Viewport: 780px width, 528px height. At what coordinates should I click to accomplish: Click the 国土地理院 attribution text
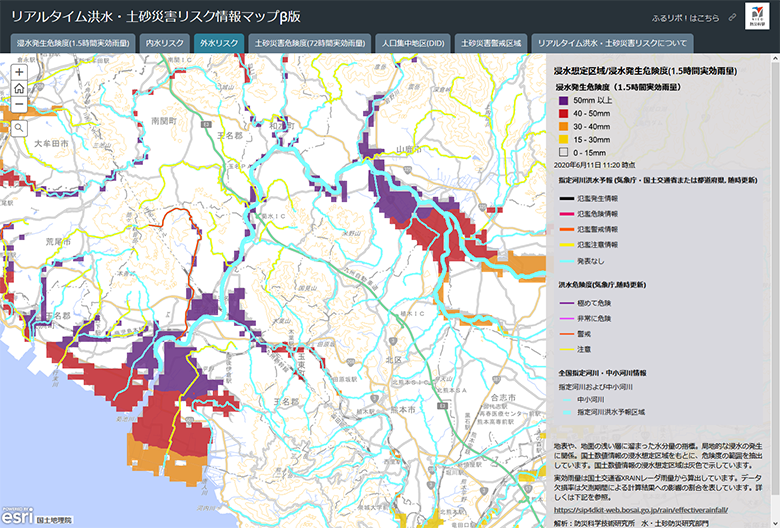point(51,520)
